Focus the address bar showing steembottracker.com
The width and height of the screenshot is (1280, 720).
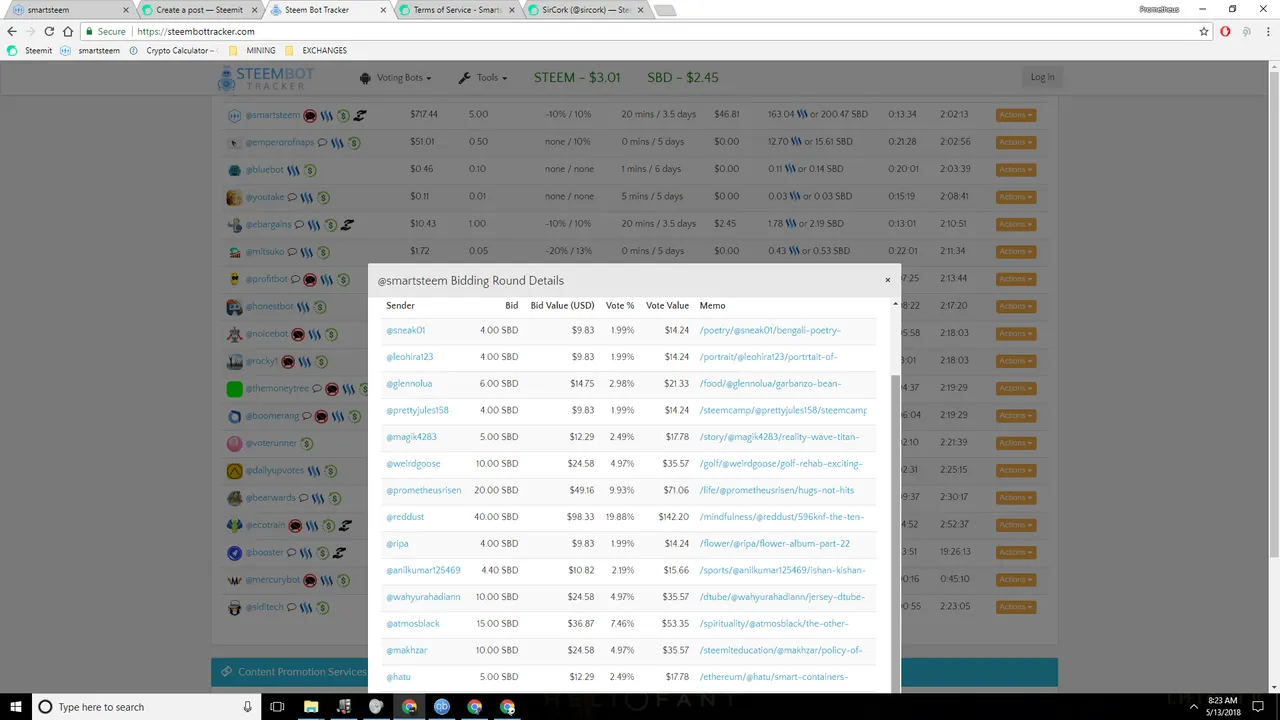640,31
